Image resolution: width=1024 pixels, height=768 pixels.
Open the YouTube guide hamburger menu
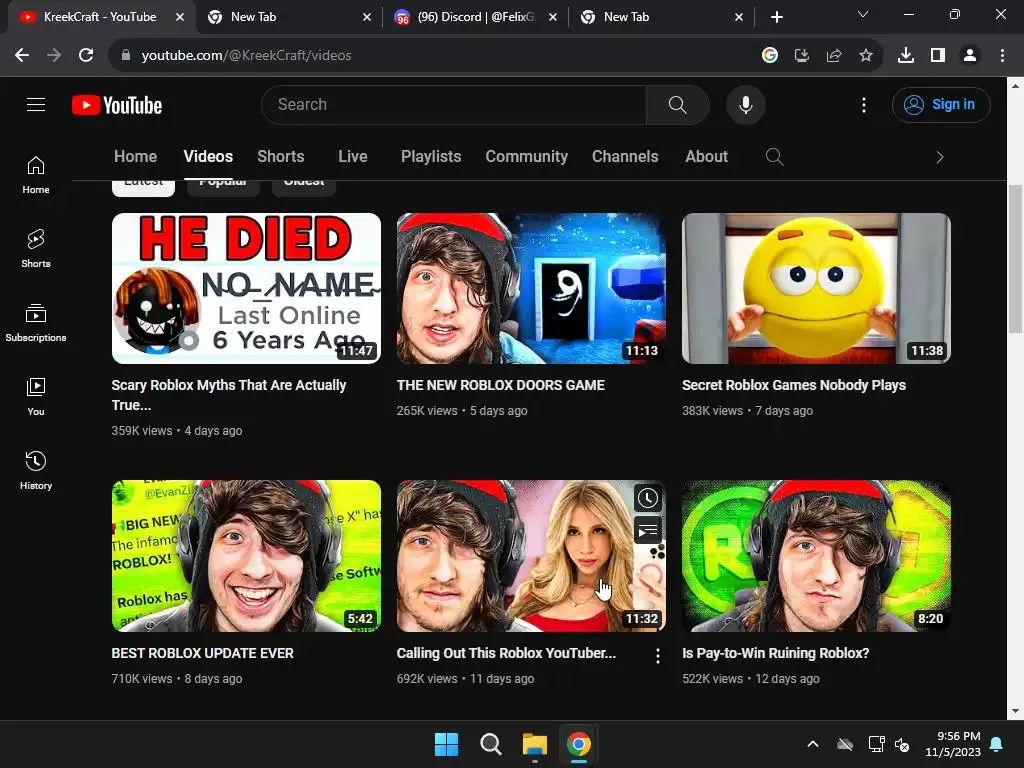(36, 104)
